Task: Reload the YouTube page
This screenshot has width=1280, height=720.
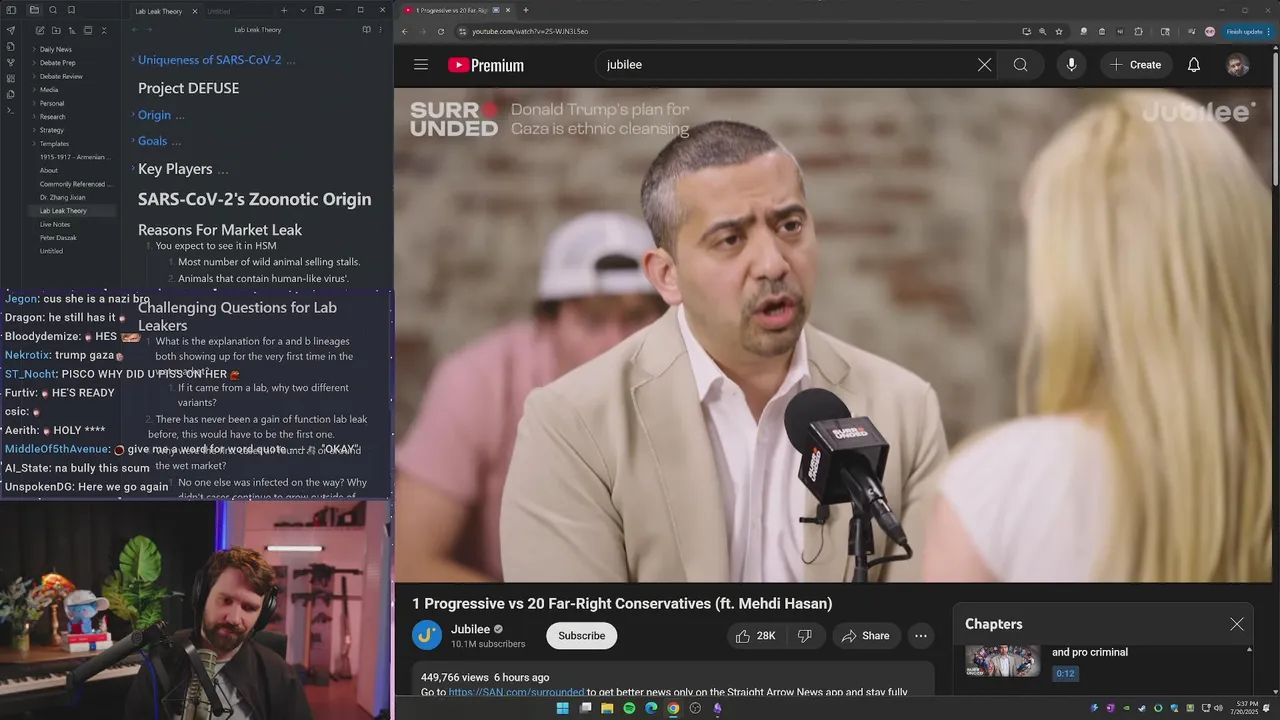Action: 441,31
